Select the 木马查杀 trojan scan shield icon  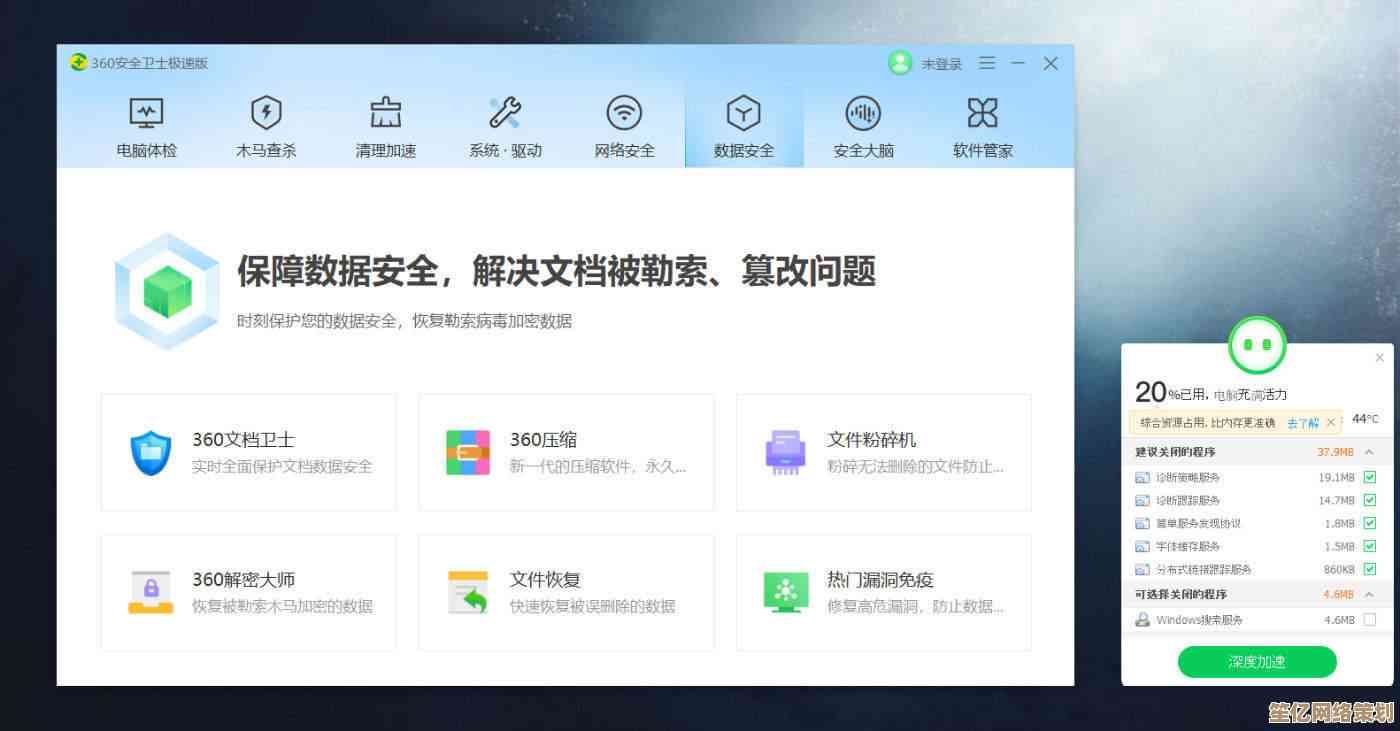pyautogui.click(x=265, y=113)
